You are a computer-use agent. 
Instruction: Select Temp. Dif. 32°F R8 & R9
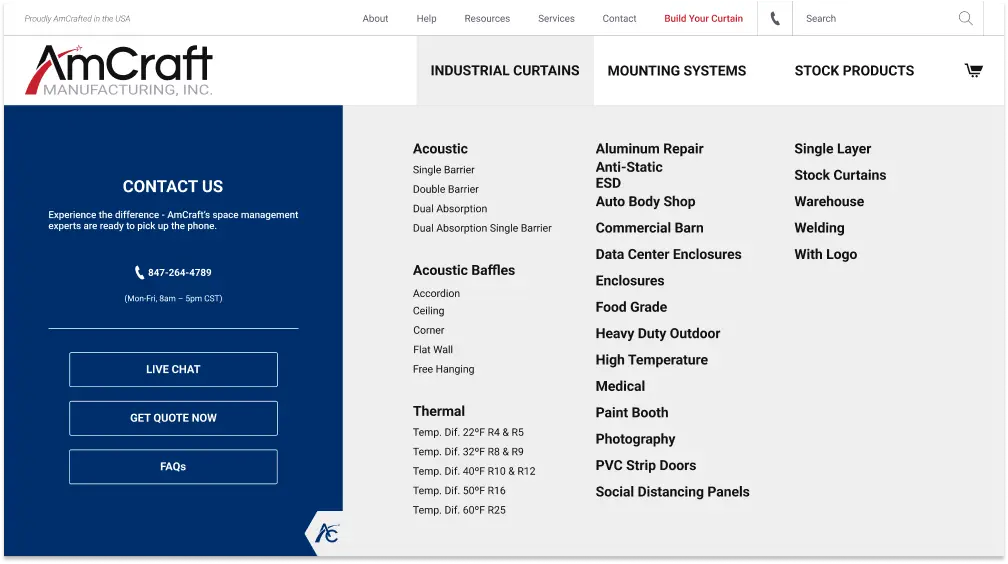click(x=468, y=451)
